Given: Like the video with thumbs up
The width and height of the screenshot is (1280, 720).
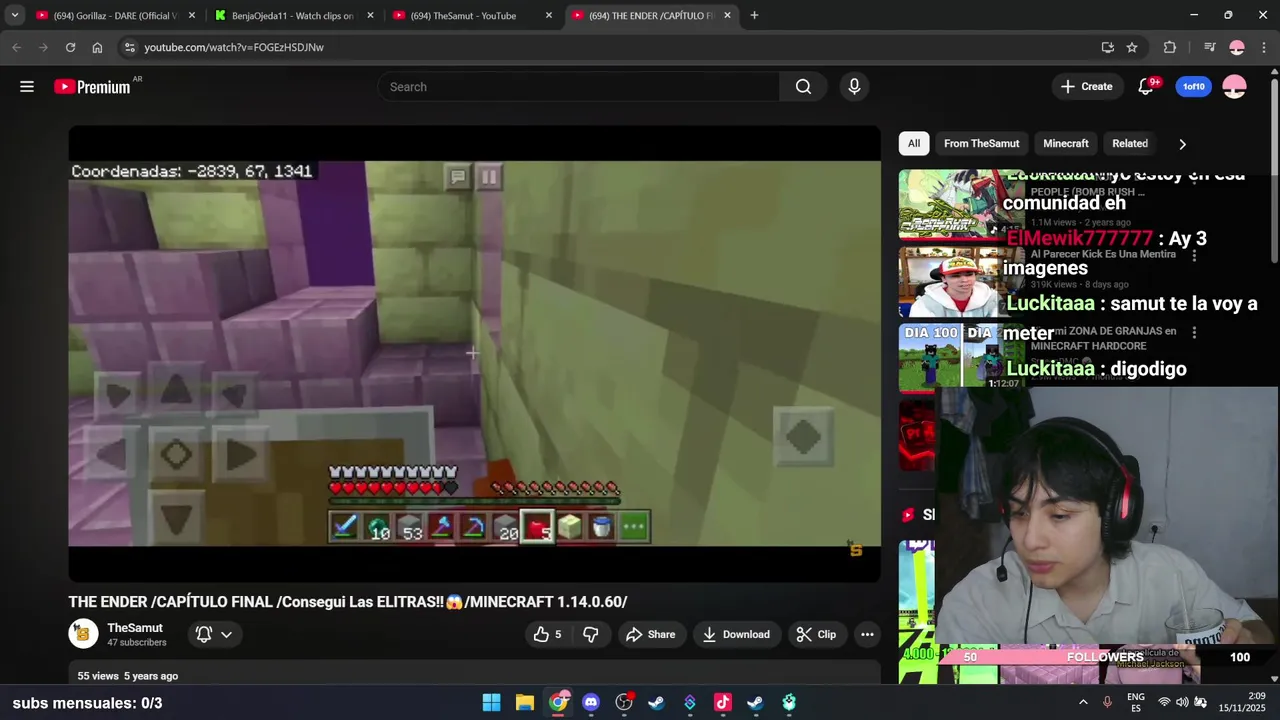Looking at the screenshot, I should [x=547, y=634].
